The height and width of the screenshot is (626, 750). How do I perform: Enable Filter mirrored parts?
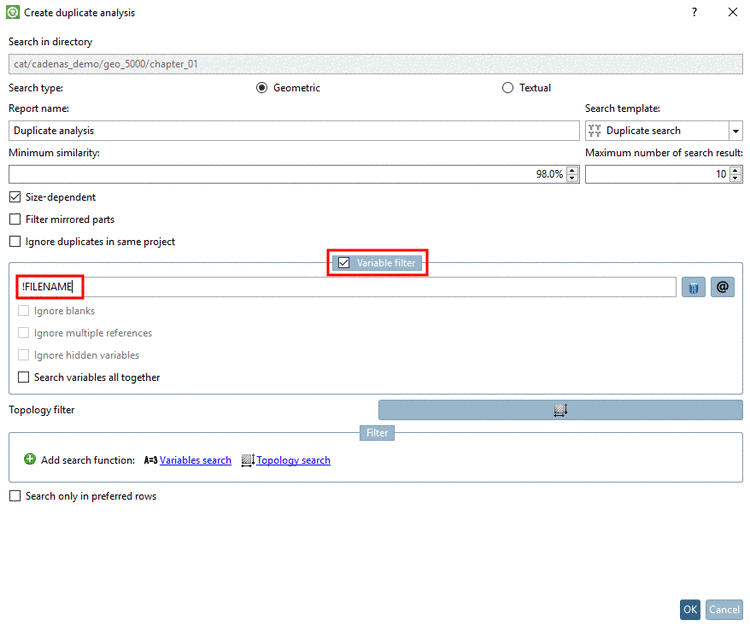(15, 219)
